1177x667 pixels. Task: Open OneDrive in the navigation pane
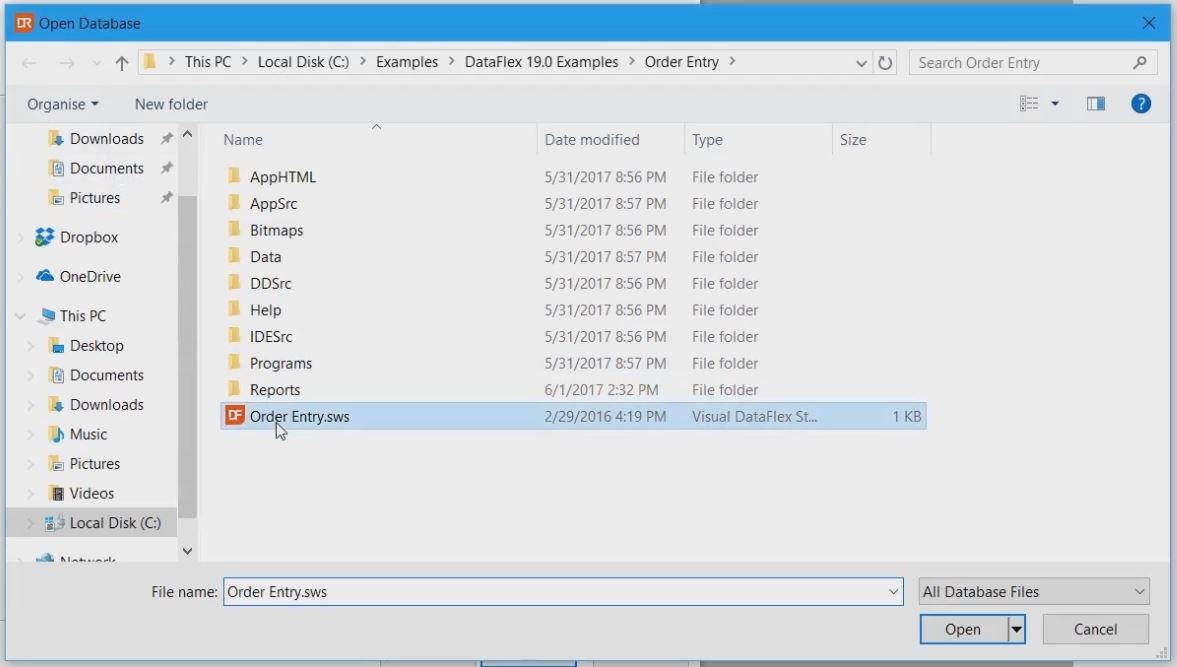(x=89, y=277)
